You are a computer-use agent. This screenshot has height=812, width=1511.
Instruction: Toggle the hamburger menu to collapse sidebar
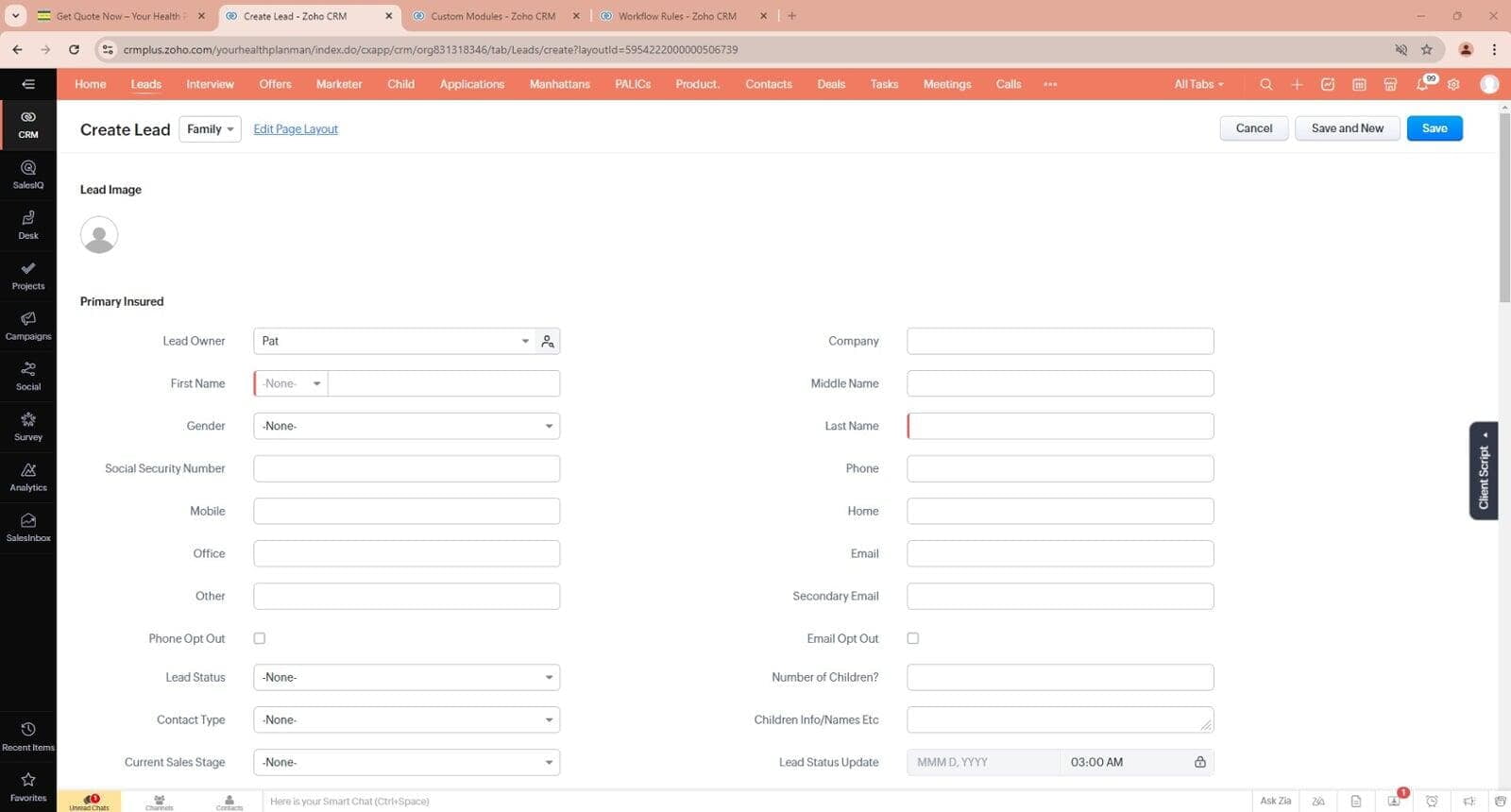[28, 84]
